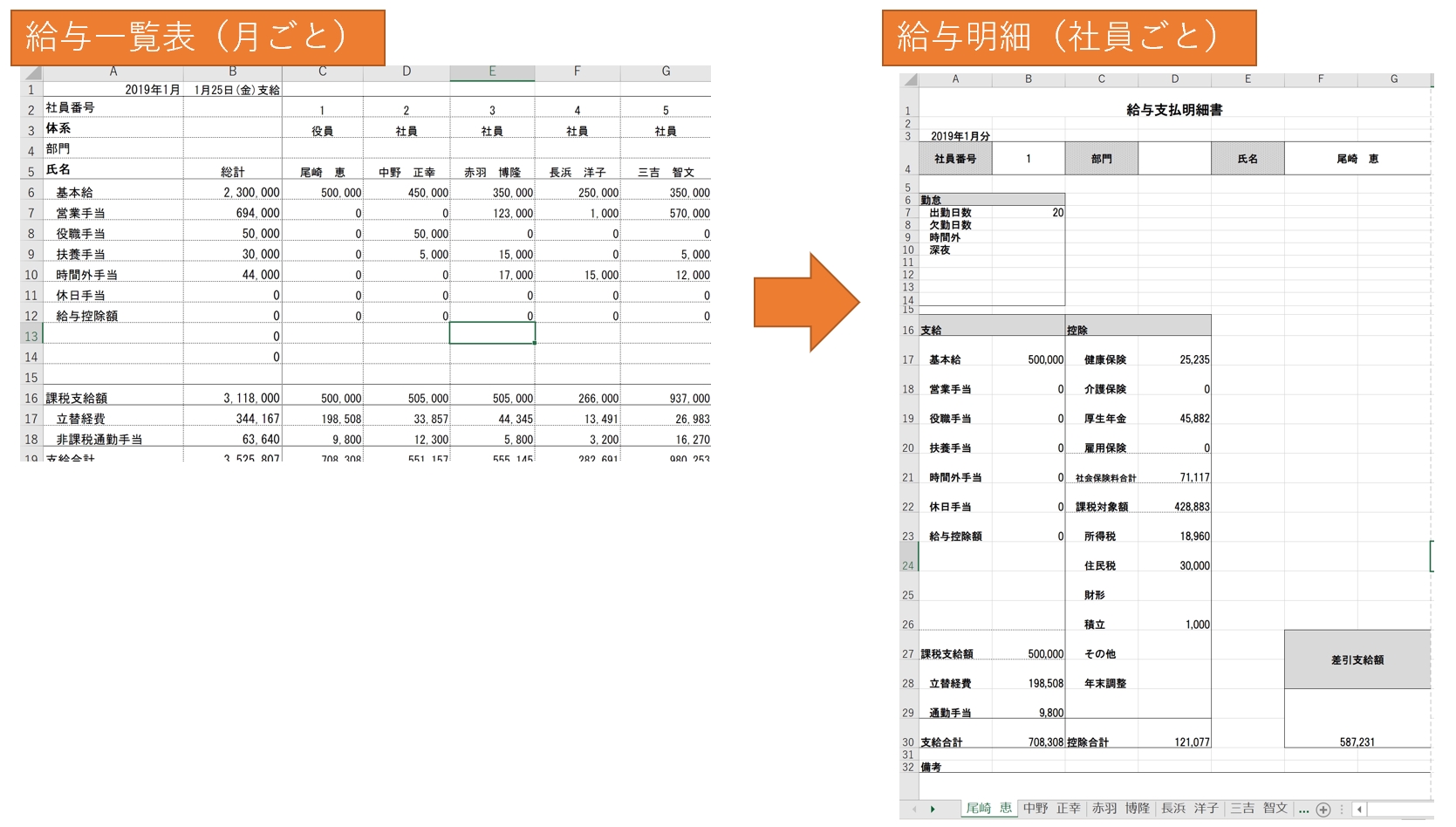Click employee name 尾崎 恵 in salary list
The height and width of the screenshot is (827, 1456).
323,172
